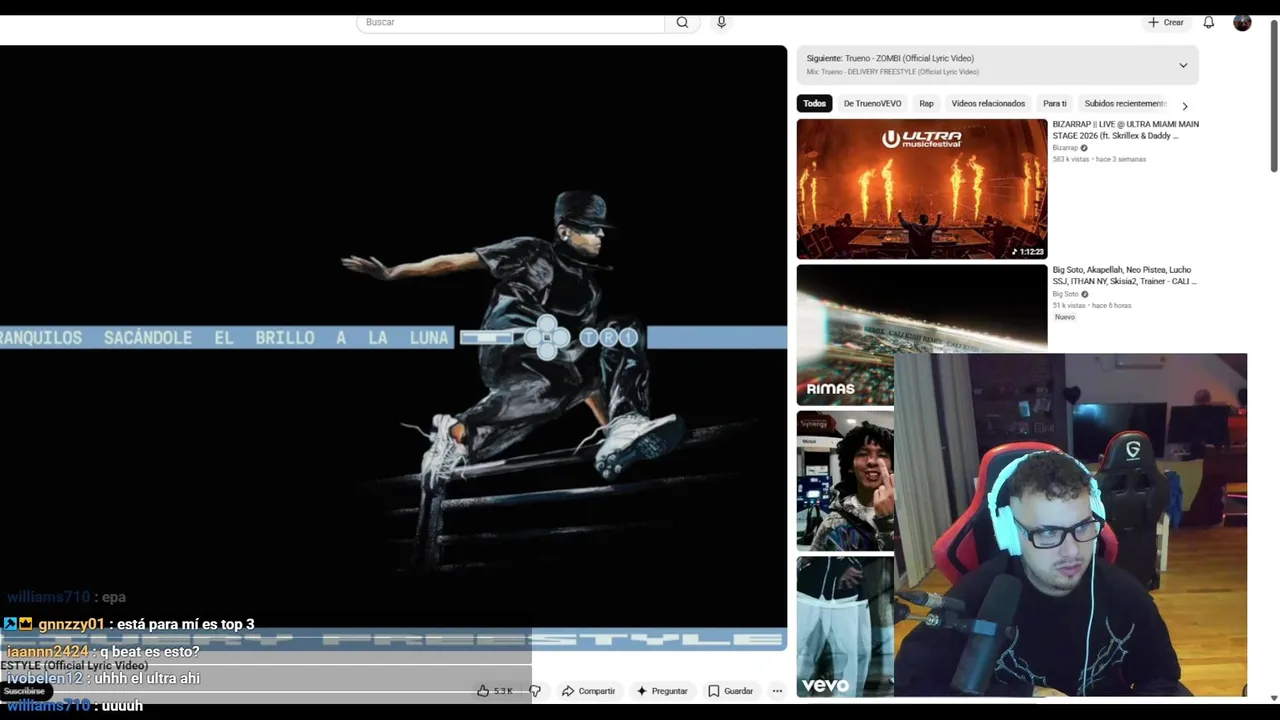Select the Videos relacionados chip
1280x720 pixels.
[988, 103]
